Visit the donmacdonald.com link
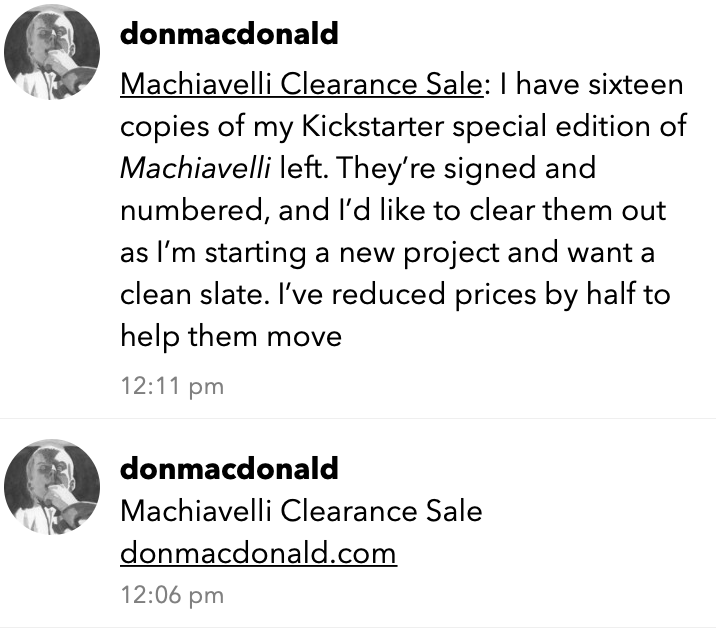The height and width of the screenshot is (630, 716). coord(258,552)
